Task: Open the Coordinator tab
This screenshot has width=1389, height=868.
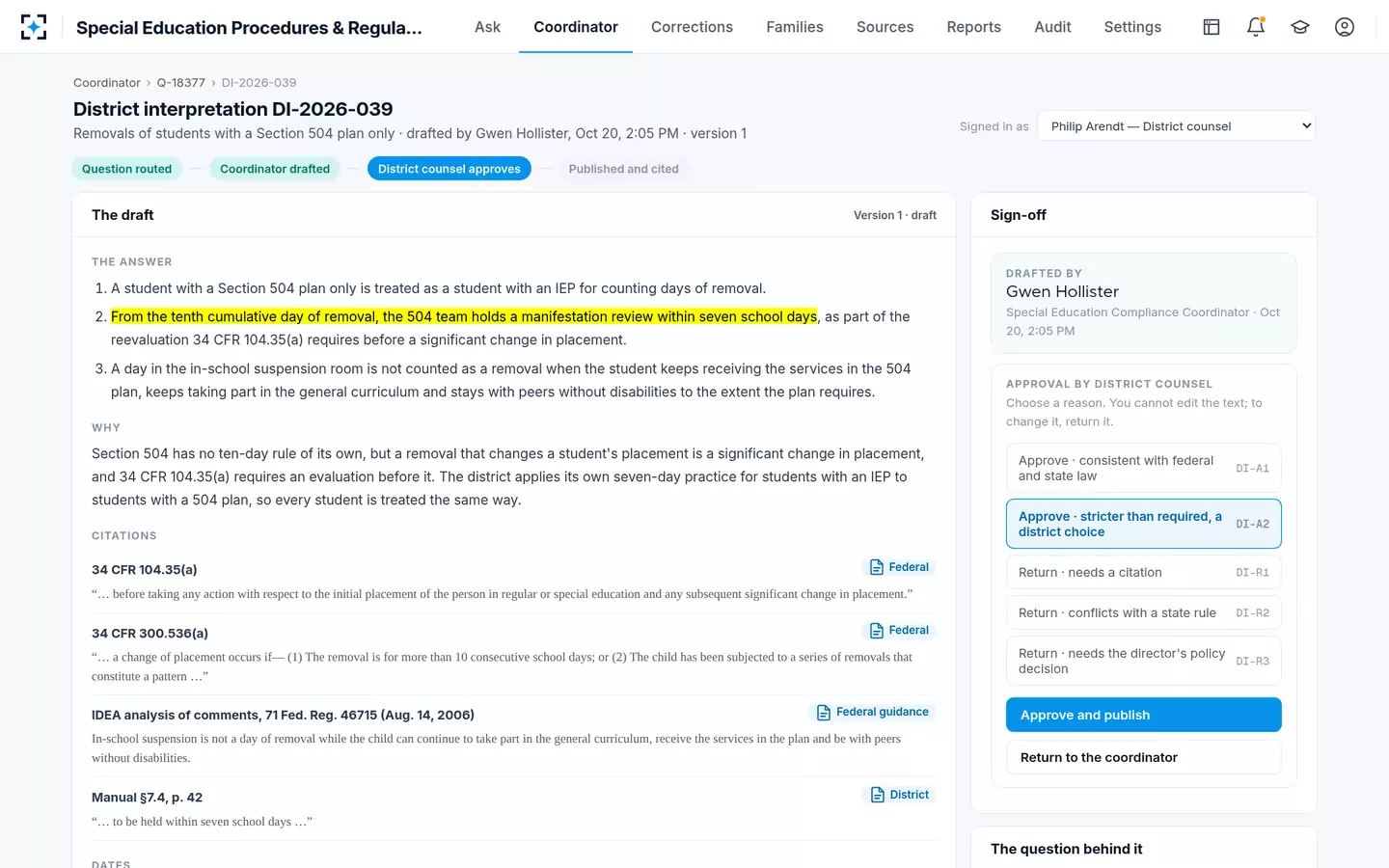Action: [576, 27]
